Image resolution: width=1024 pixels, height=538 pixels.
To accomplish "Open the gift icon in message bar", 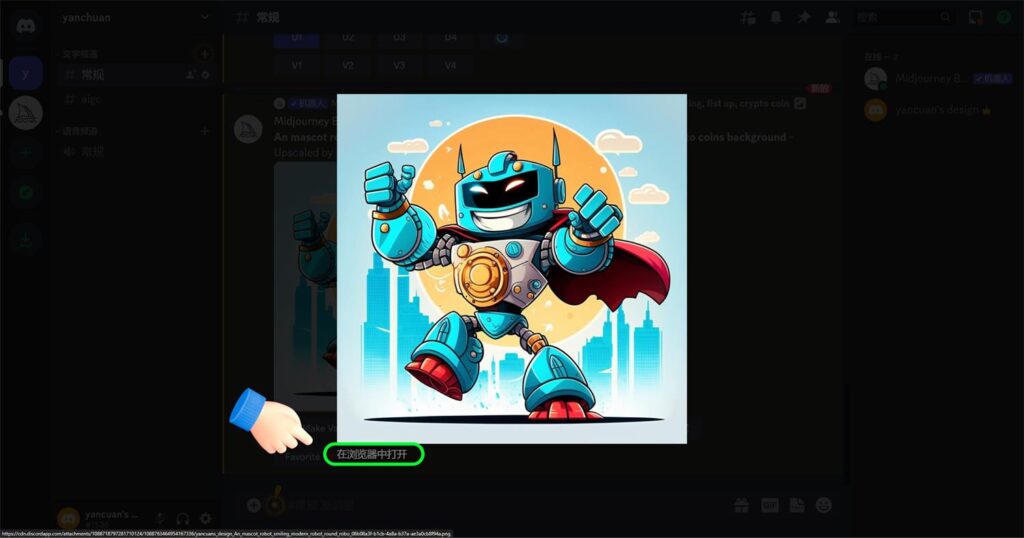I will tap(741, 505).
